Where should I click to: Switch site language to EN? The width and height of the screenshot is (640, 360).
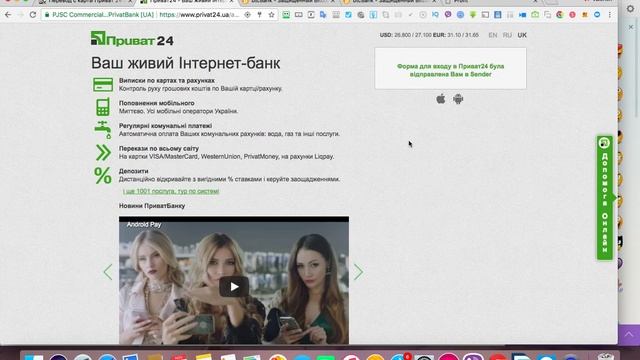click(493, 35)
